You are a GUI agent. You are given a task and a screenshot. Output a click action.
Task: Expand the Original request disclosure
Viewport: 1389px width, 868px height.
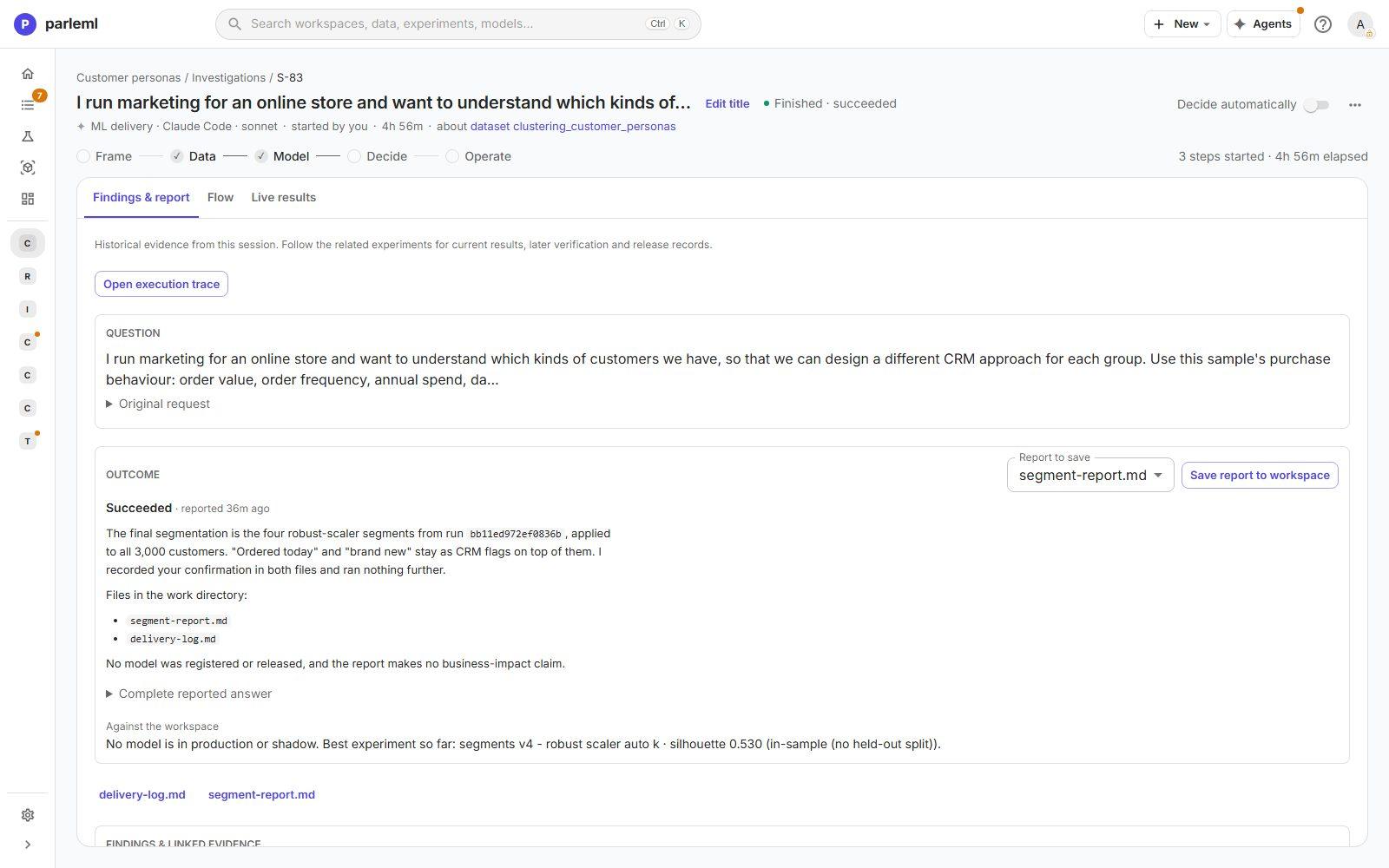pos(158,404)
